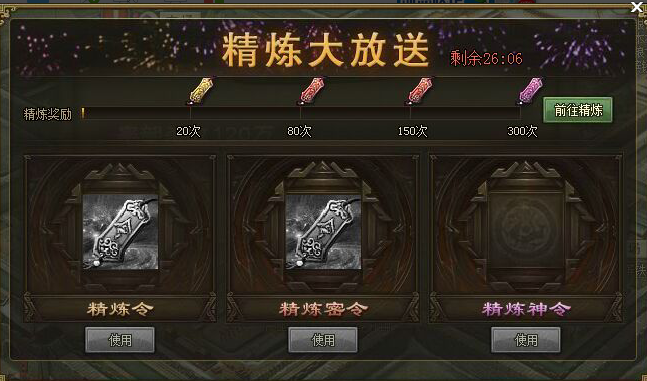Image resolution: width=647 pixels, height=381 pixels.
Task: Click the 300次 milestone label
Action: click(x=522, y=131)
